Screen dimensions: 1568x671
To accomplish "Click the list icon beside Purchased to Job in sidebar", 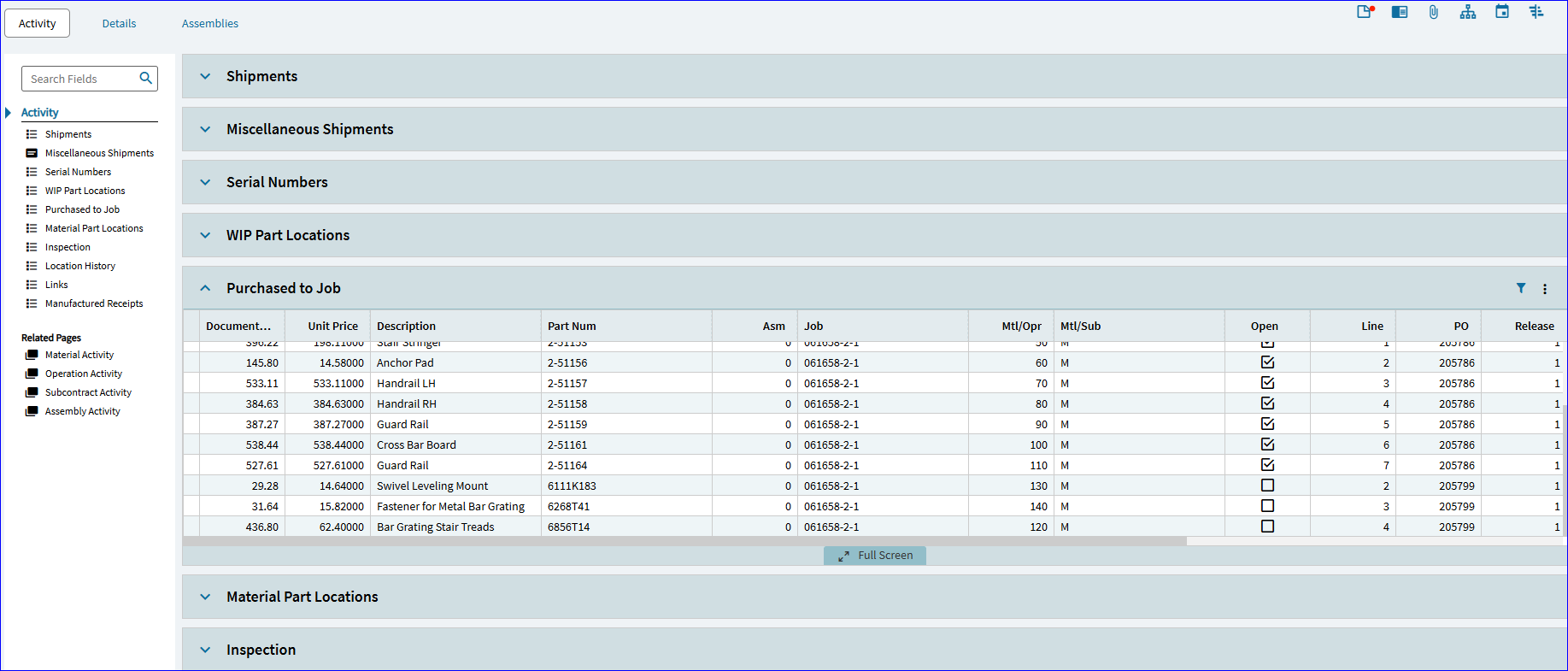I will point(32,209).
